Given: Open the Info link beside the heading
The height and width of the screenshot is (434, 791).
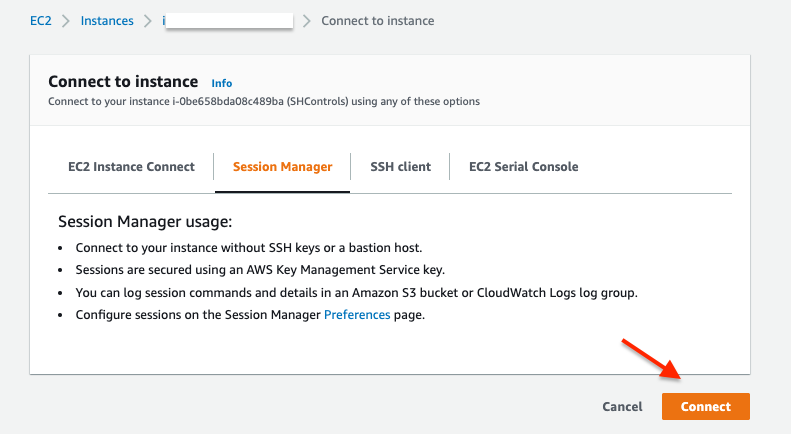Looking at the screenshot, I should coord(221,83).
